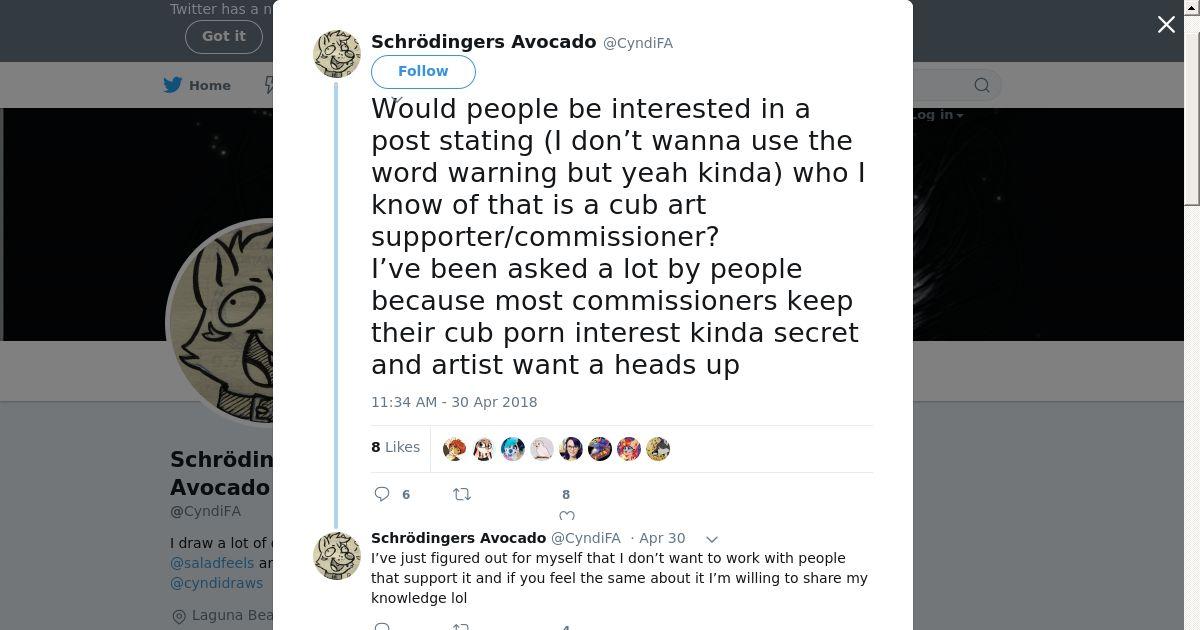
Task: Click the reply speech bubble icon
Action: tap(382, 494)
